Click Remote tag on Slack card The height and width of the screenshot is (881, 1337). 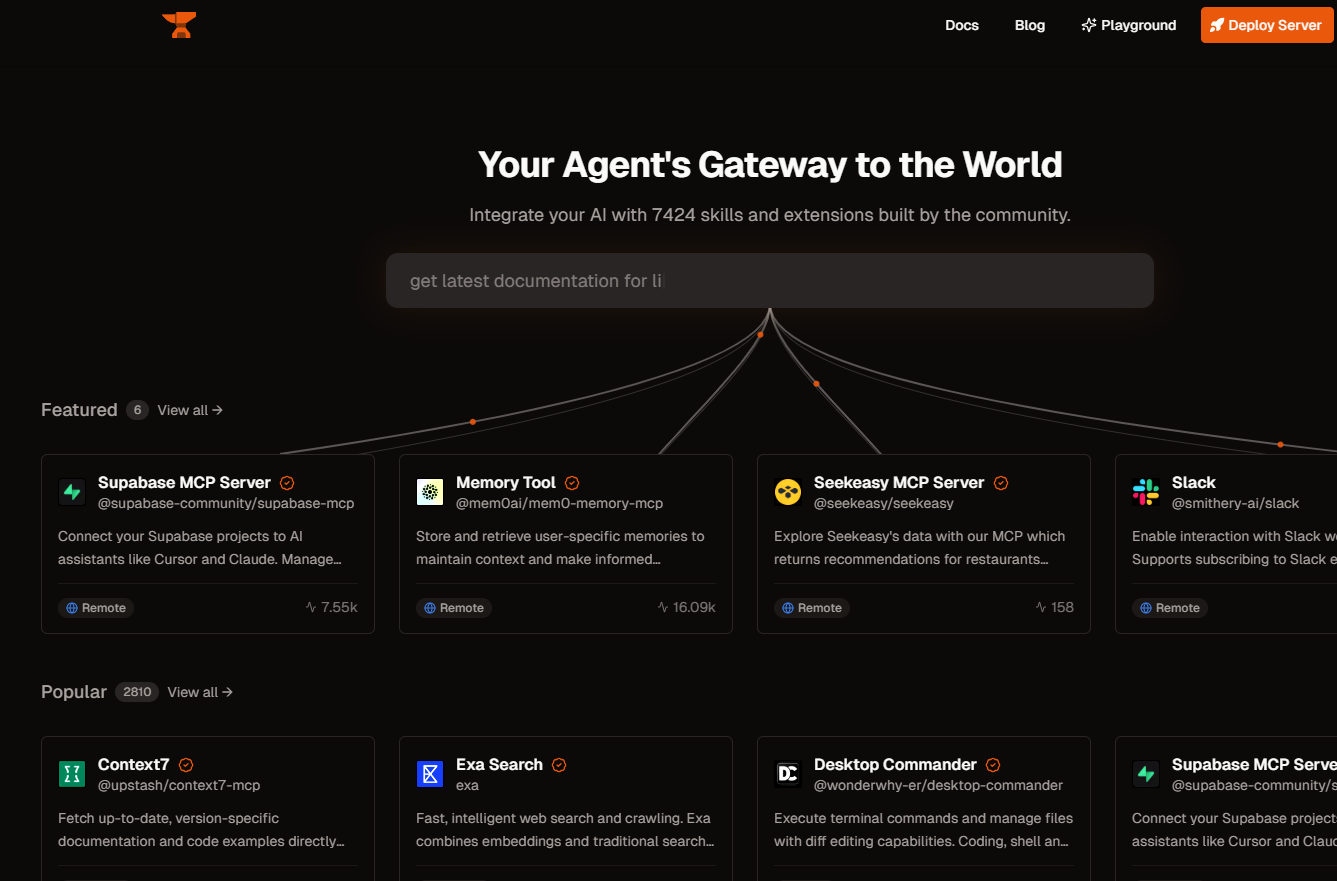(1170, 608)
